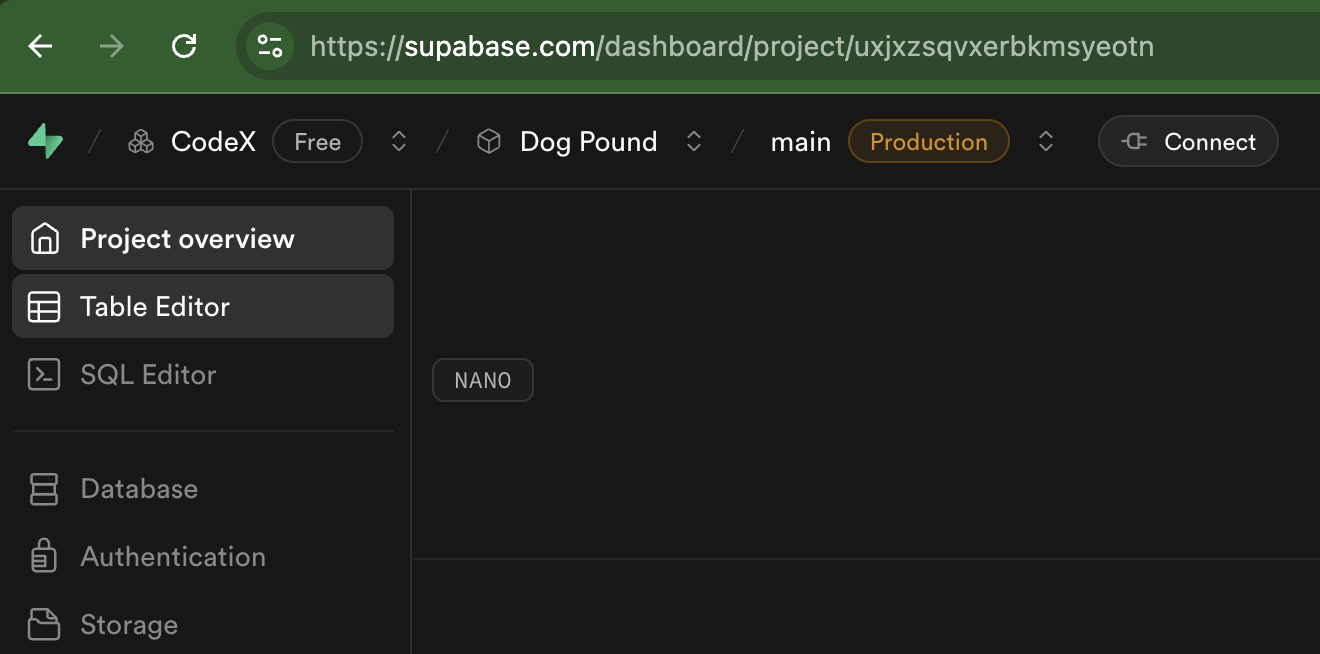Select the SQL Editor menu item
This screenshot has height=654, width=1320.
pyautogui.click(x=147, y=374)
